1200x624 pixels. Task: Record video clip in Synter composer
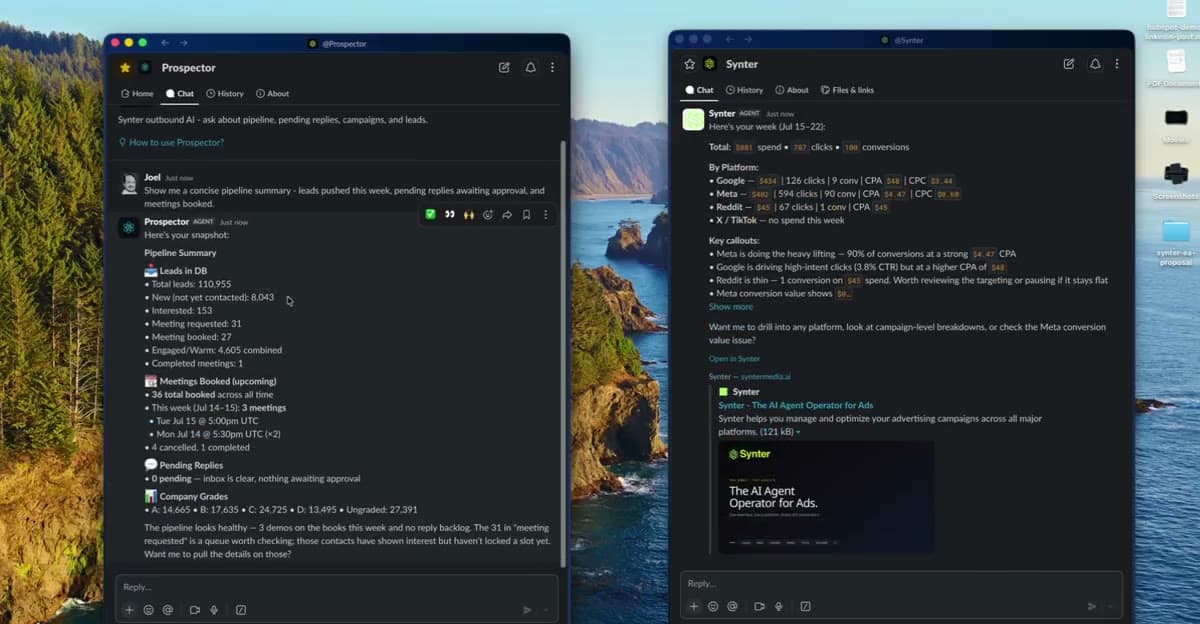tap(760, 606)
